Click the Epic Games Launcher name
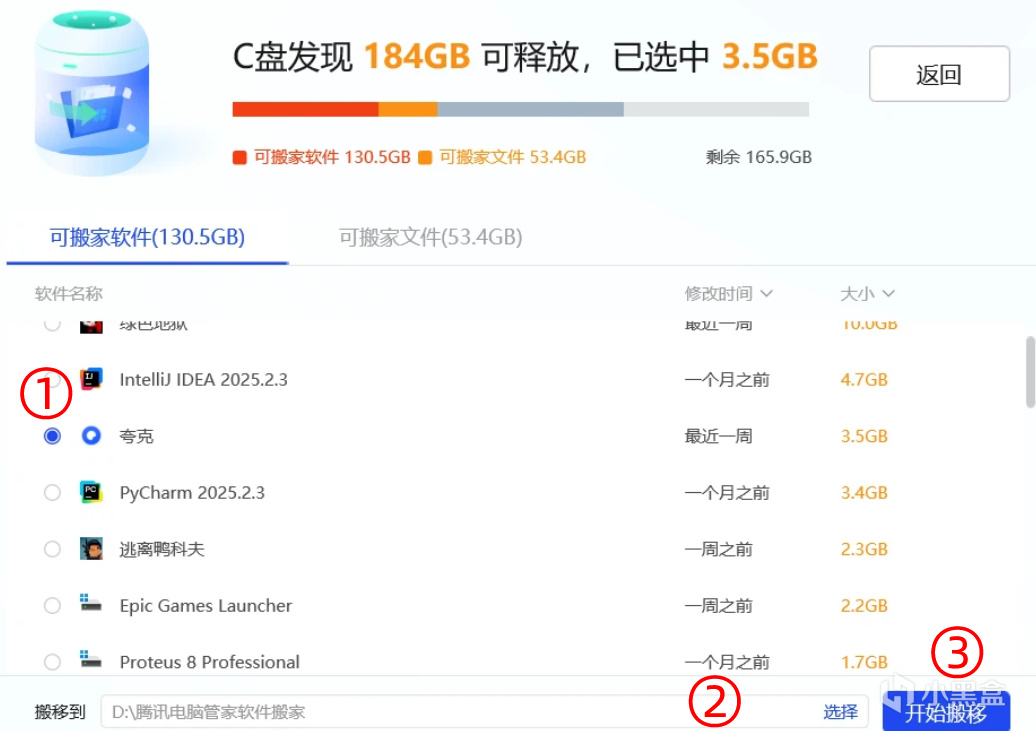This screenshot has width=1036, height=731. coord(205,605)
